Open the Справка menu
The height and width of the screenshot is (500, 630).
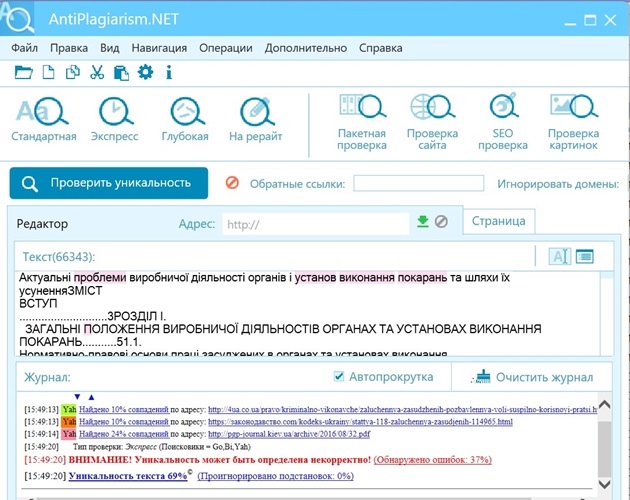(x=380, y=48)
